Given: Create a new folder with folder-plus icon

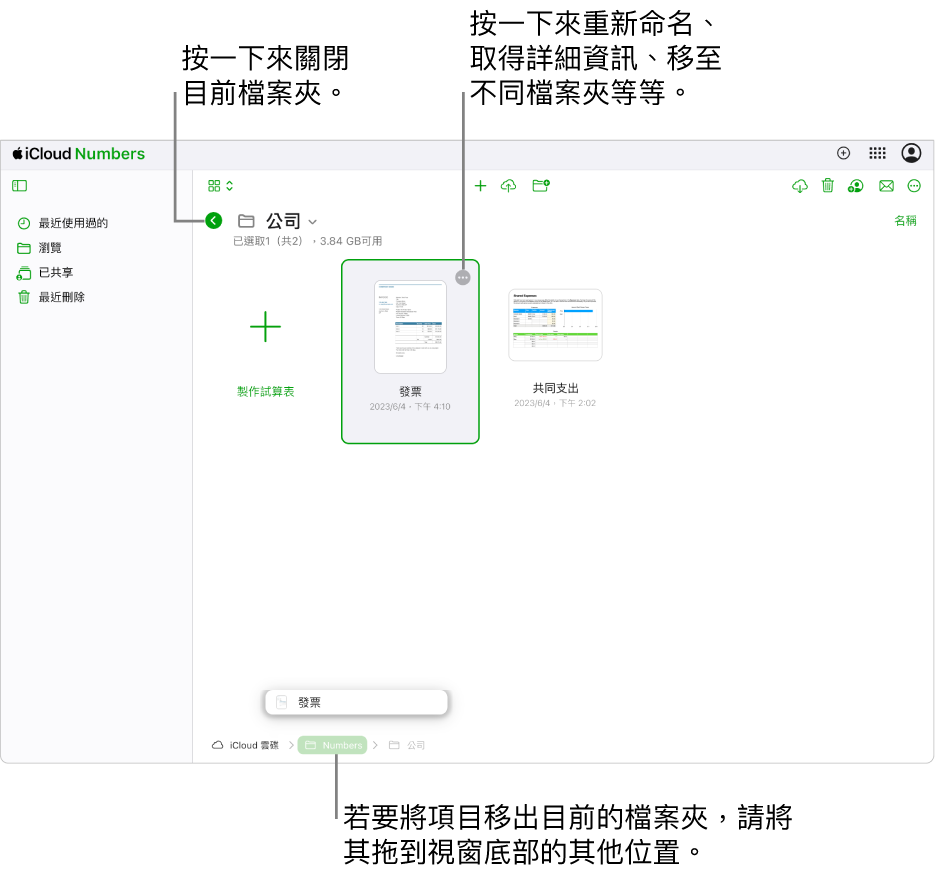Looking at the screenshot, I should pyautogui.click(x=541, y=186).
